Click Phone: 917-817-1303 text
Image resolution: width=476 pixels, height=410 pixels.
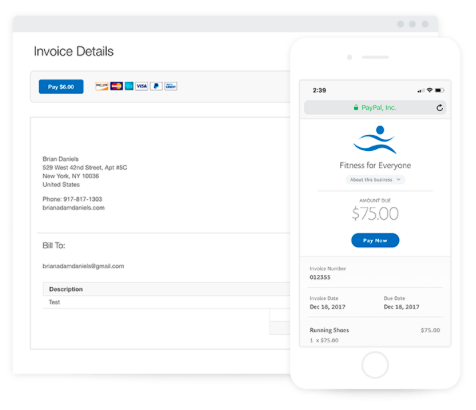pyautogui.click(x=72, y=199)
